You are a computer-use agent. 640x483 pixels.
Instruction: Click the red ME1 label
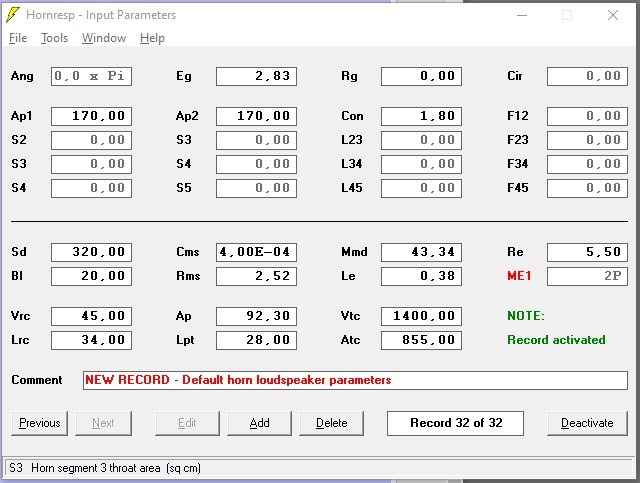519,276
